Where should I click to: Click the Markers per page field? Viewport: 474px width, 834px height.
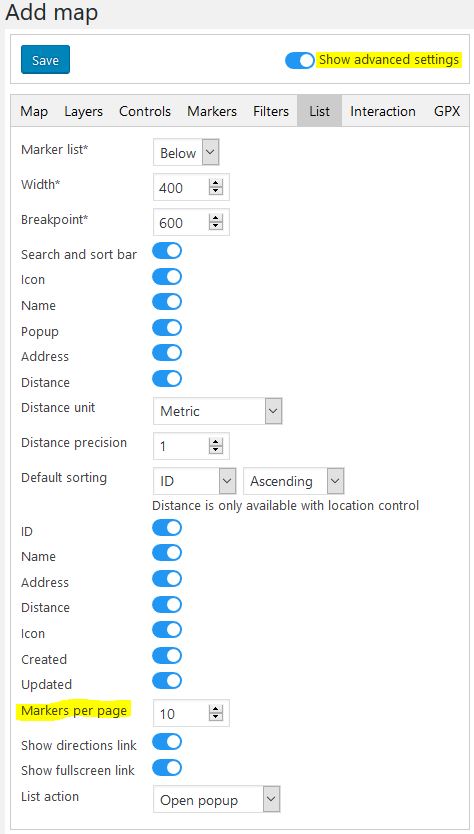tap(191, 713)
